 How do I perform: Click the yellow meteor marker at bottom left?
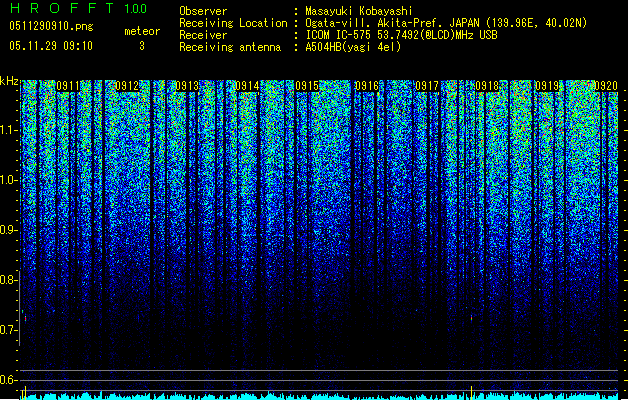(24, 393)
